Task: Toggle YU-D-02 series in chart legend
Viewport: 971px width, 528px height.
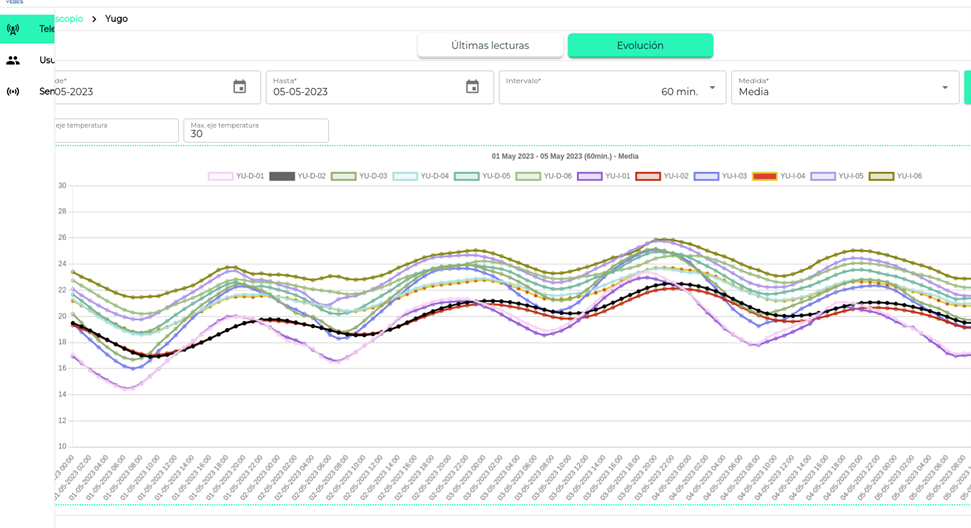Action: point(297,176)
